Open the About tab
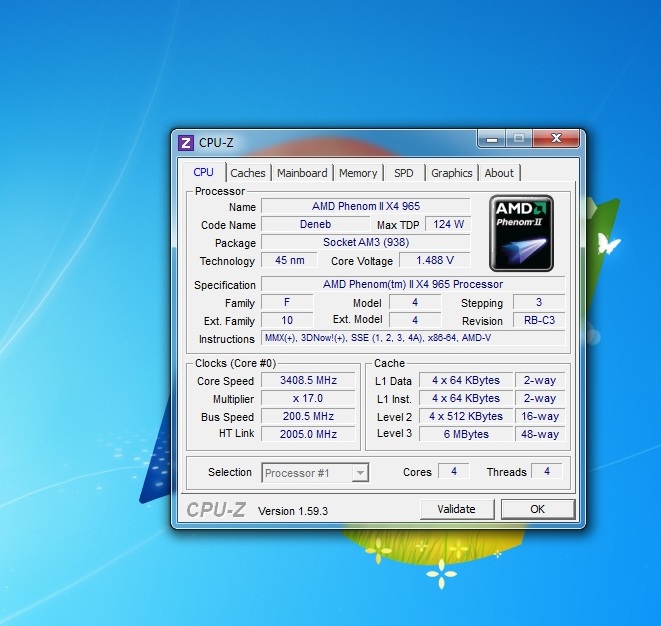Viewport: 661px width, 626px height. 499,173
